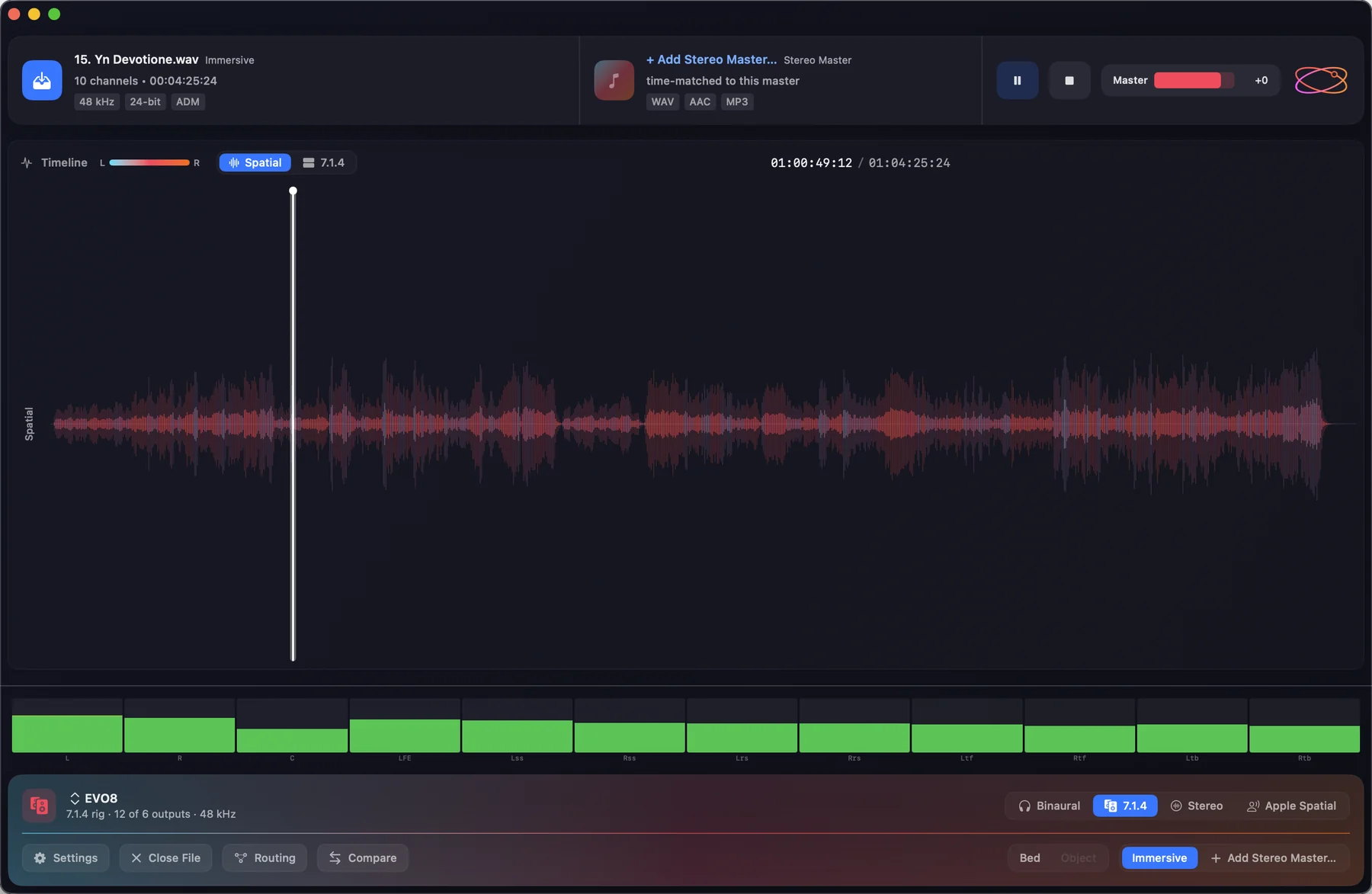This screenshot has width=1372, height=894.
Task: Click the L/R pan color gradient bar
Action: tap(149, 162)
